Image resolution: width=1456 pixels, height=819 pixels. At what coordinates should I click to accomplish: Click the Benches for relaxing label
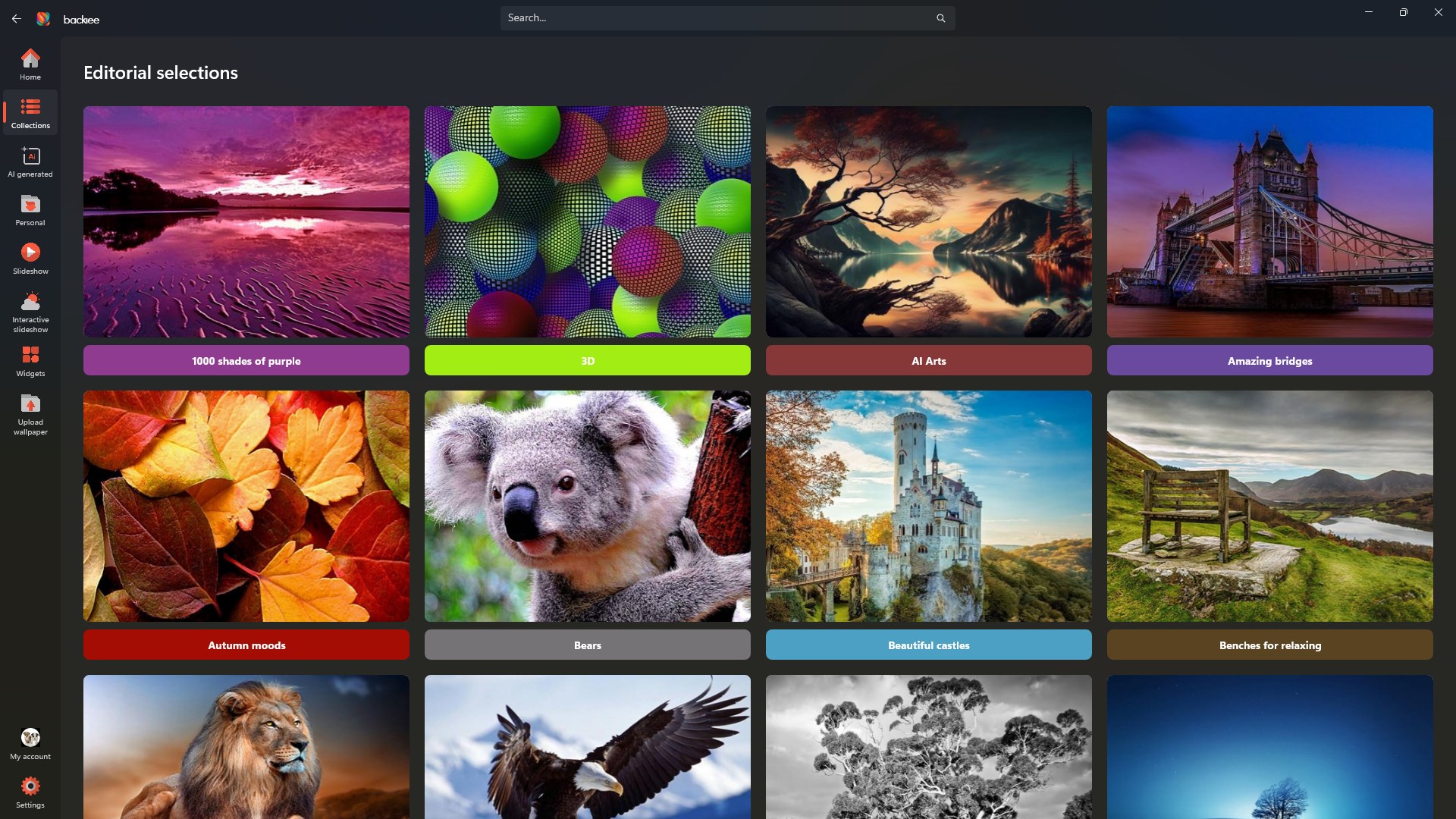point(1270,645)
